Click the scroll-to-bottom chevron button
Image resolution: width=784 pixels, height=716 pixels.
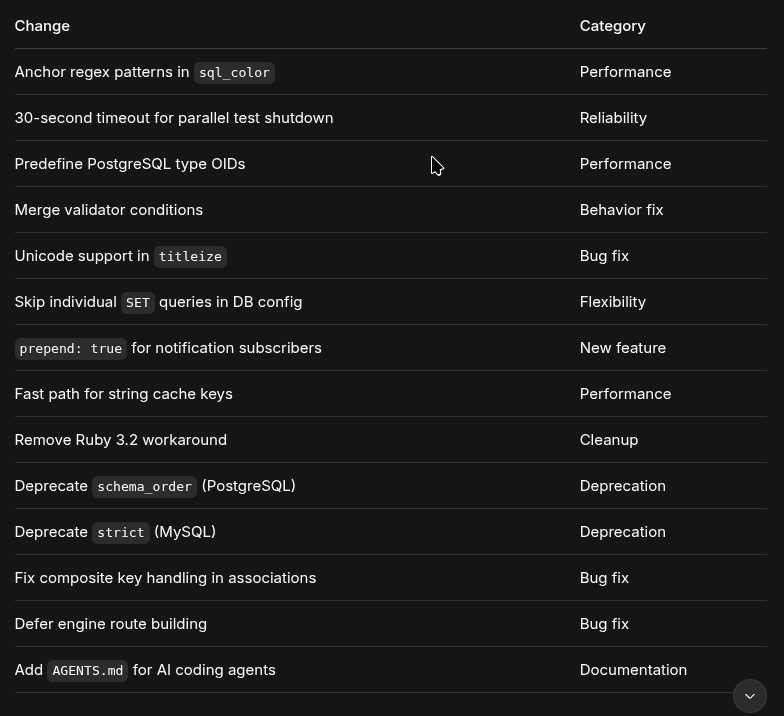tap(750, 696)
